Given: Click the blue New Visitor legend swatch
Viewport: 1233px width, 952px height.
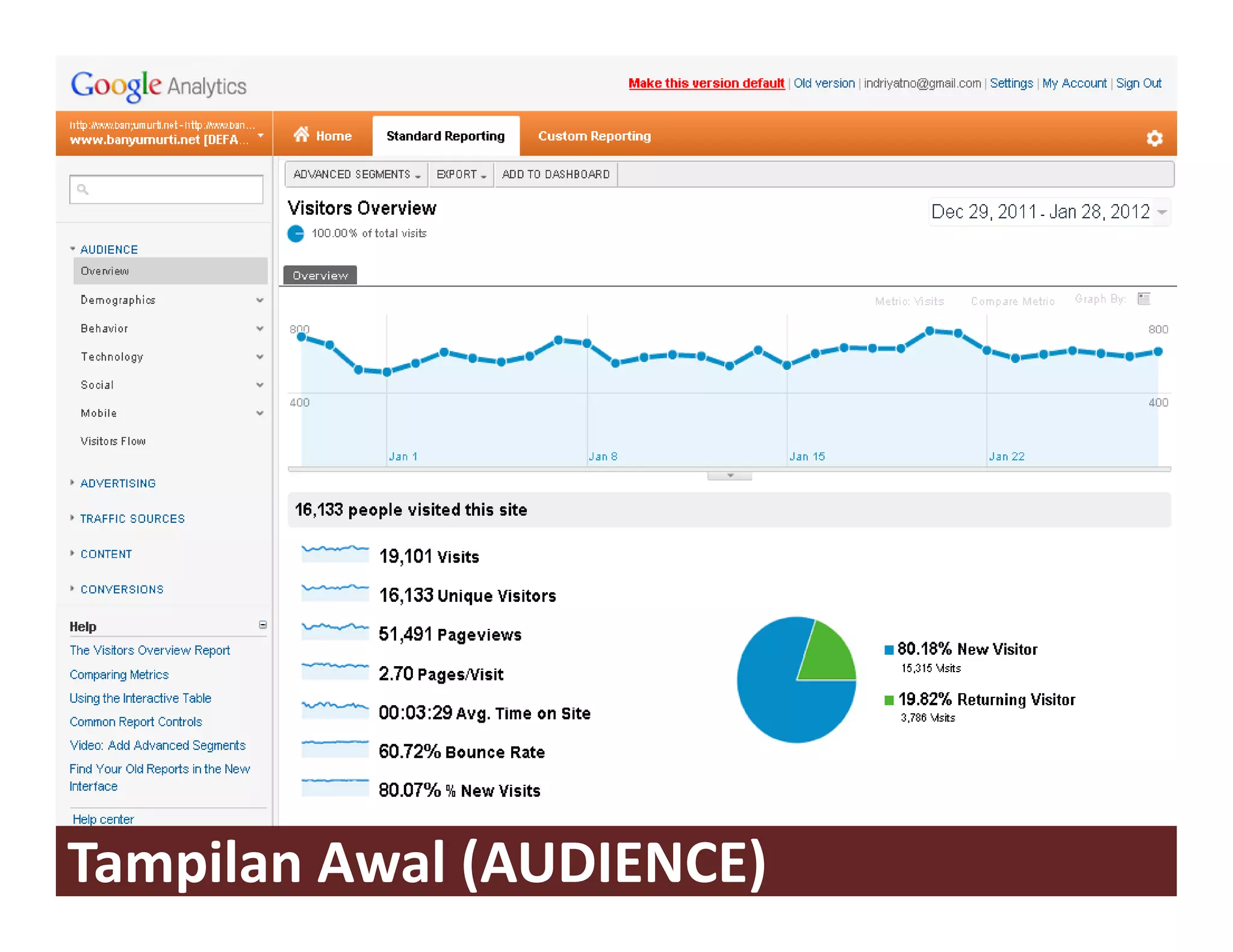Looking at the screenshot, I should 889,649.
